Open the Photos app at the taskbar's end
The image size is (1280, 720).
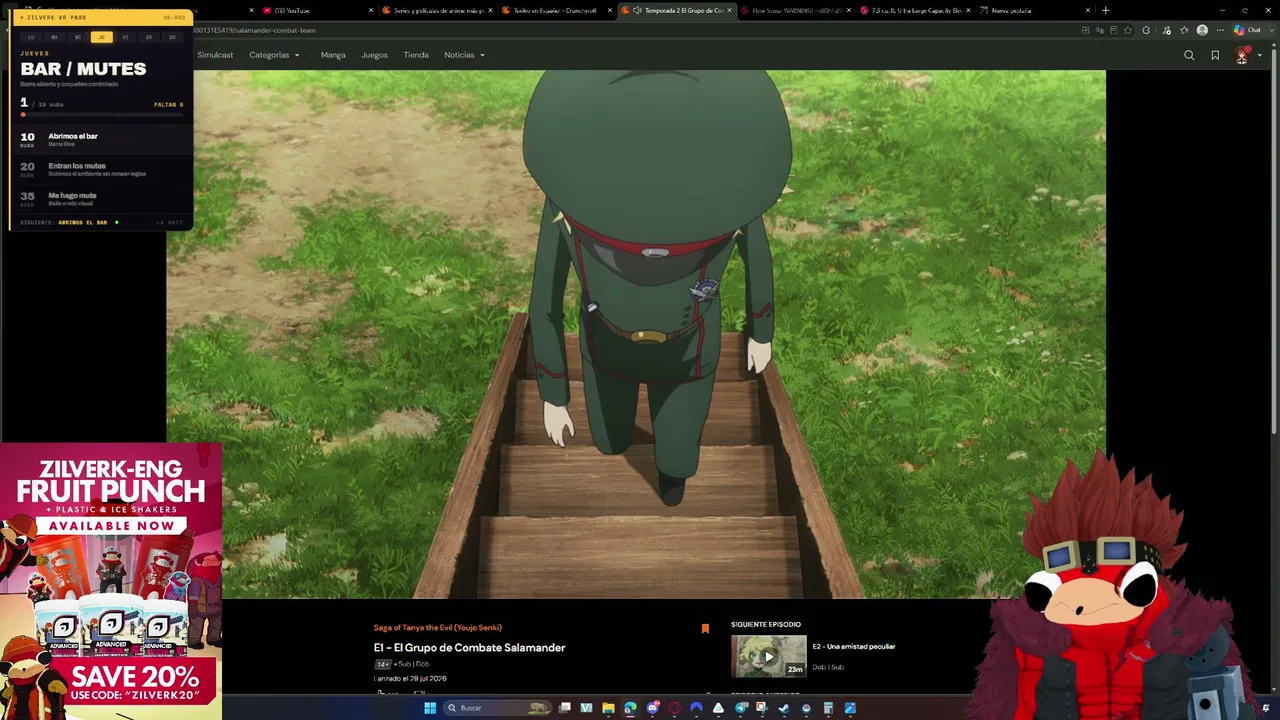850,708
